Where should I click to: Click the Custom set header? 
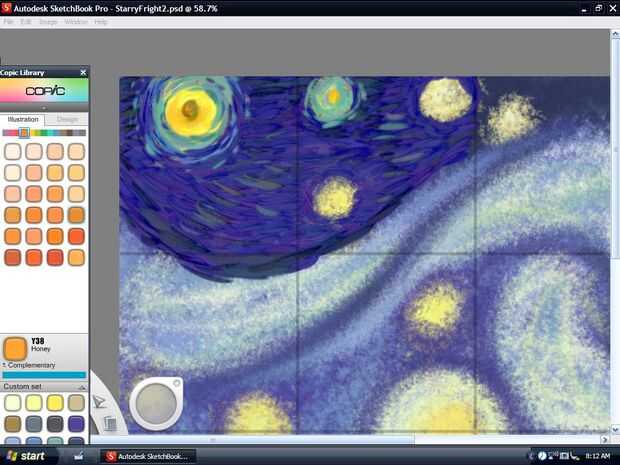click(44, 387)
